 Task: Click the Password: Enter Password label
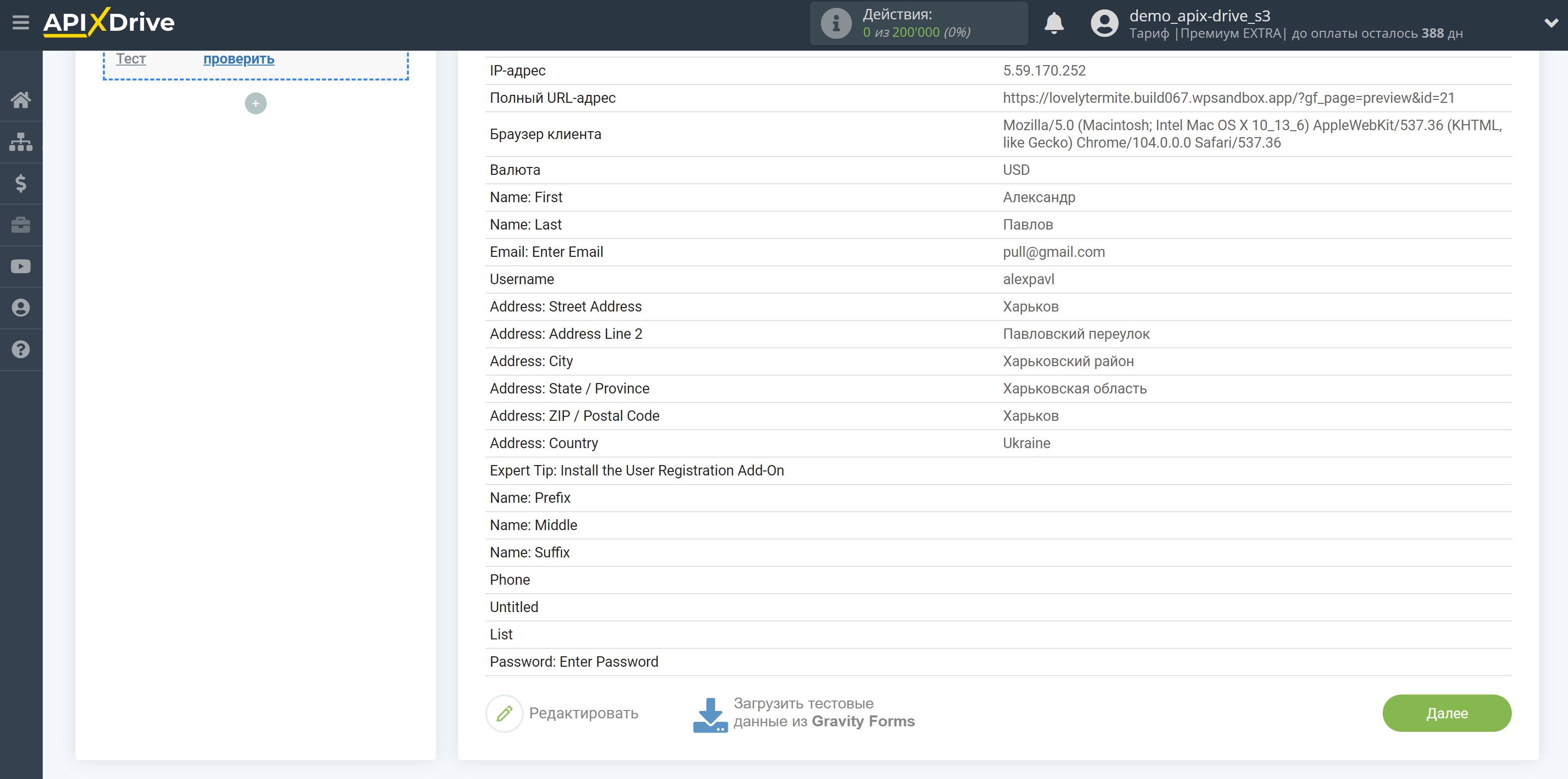point(573,662)
